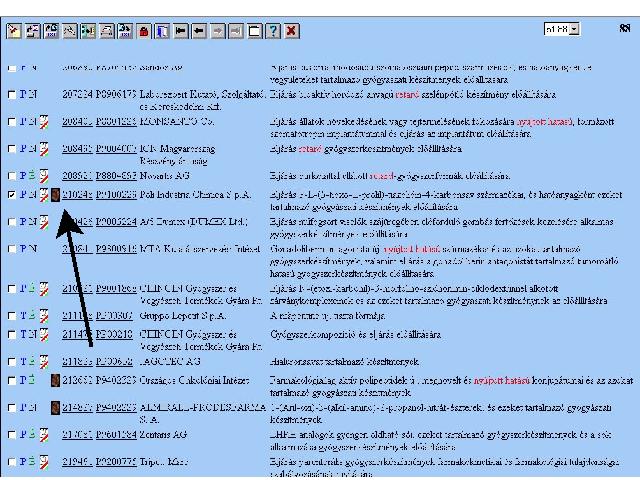Click the 'MONSANTO Co.' applicant name
The height and width of the screenshot is (480, 640).
point(177,122)
